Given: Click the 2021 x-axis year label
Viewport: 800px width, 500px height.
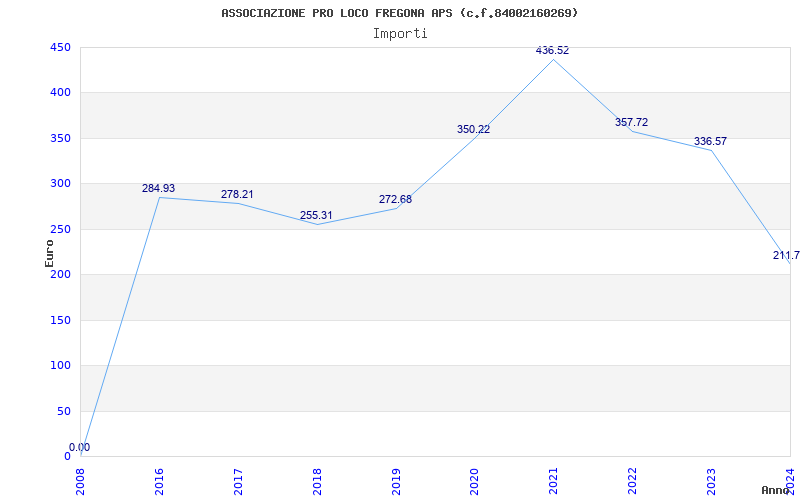Looking at the screenshot, I should [x=554, y=481].
